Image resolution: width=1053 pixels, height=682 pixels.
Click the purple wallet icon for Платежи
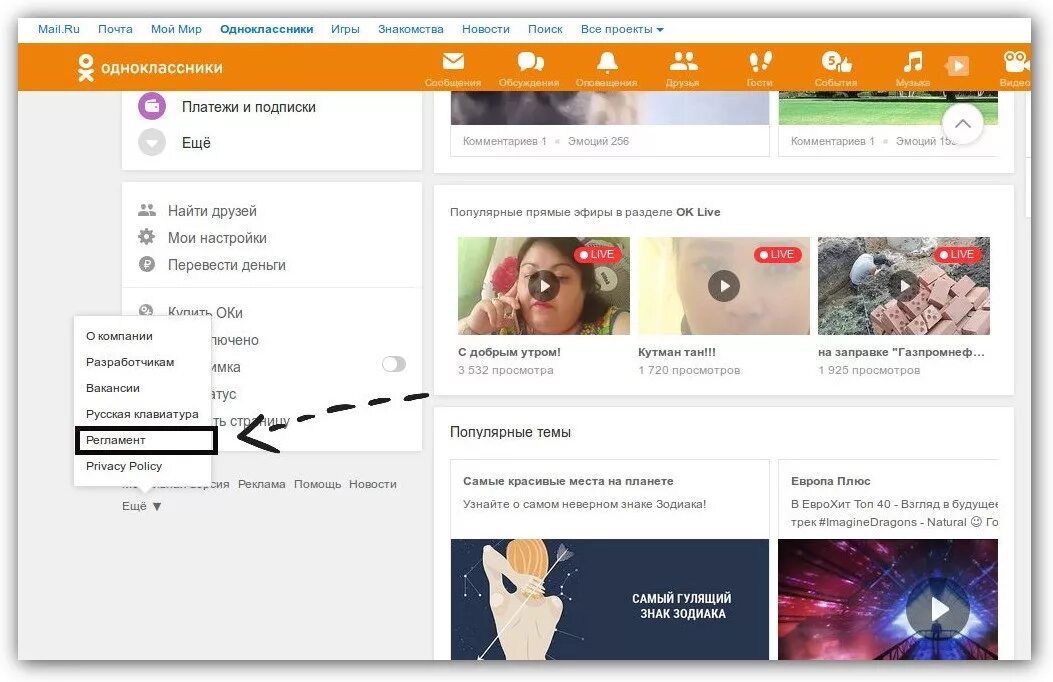tap(152, 106)
